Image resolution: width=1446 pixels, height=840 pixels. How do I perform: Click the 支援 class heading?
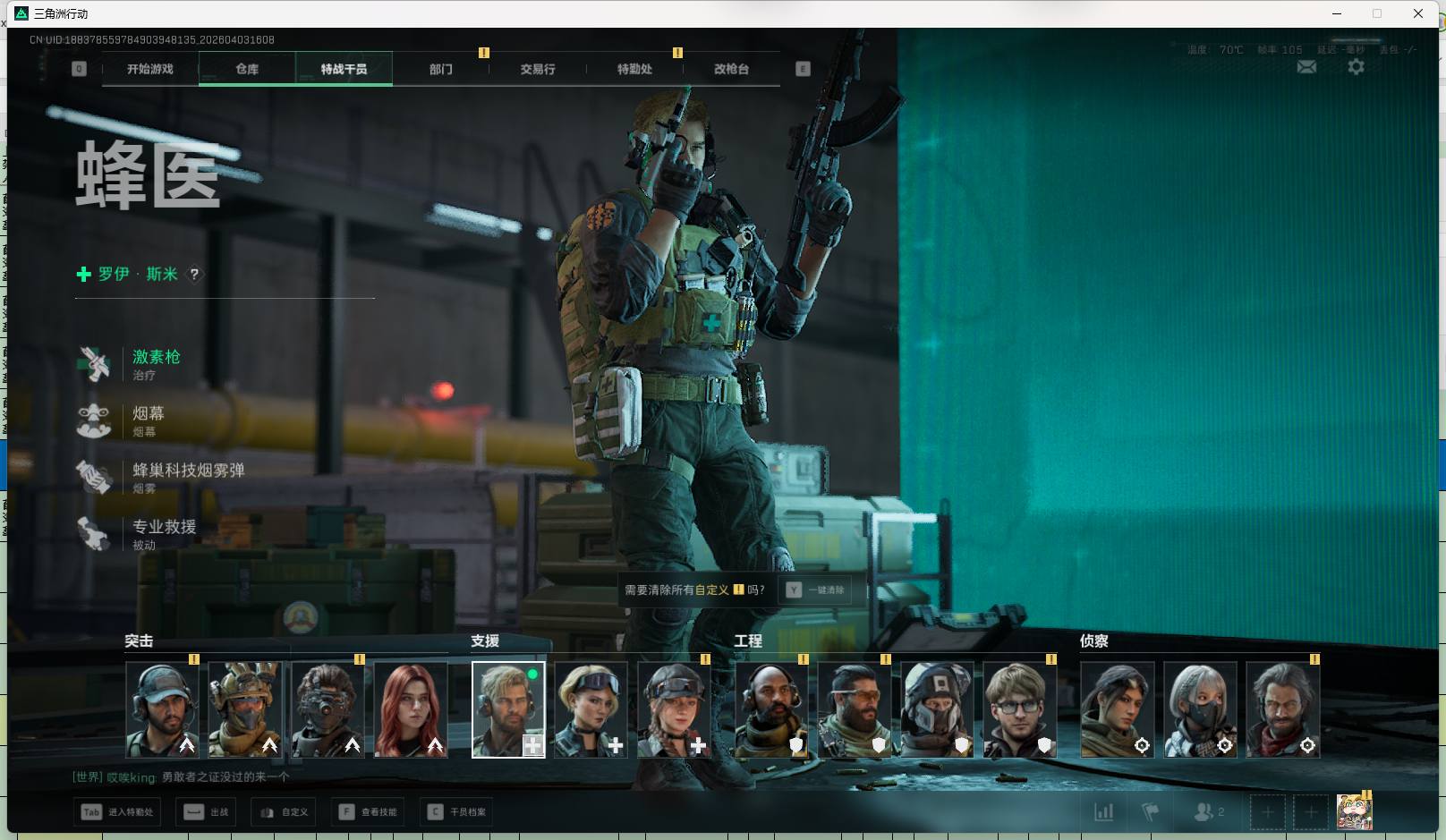point(485,641)
